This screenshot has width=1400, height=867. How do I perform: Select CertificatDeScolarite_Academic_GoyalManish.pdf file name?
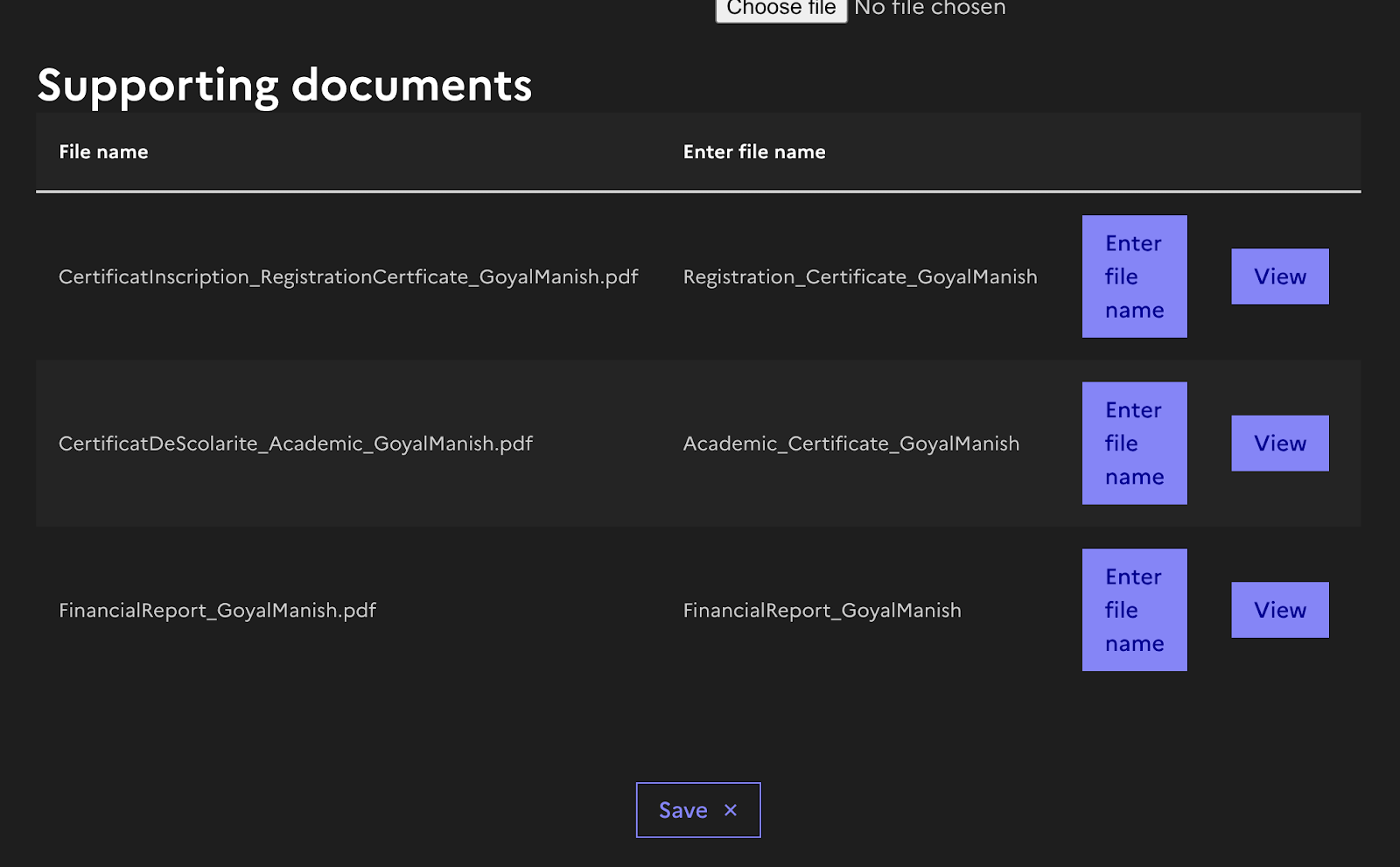click(296, 444)
